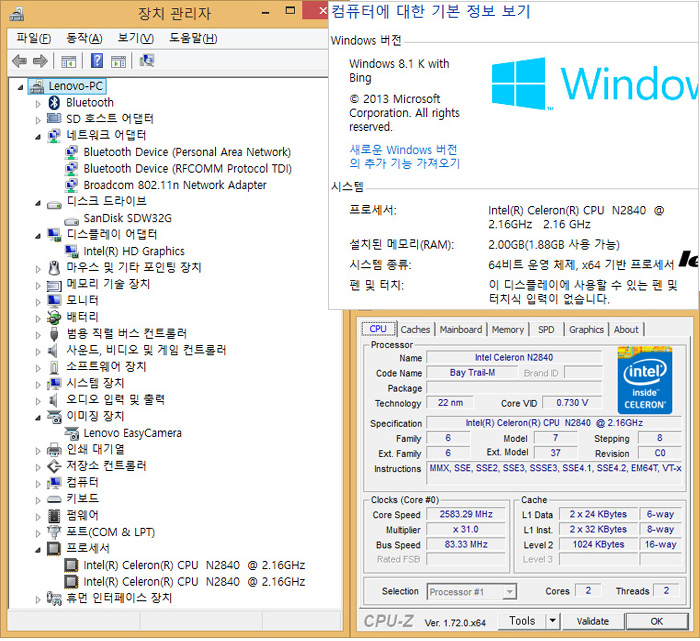Select the Intel(R) HD Graphics device

click(x=133, y=251)
